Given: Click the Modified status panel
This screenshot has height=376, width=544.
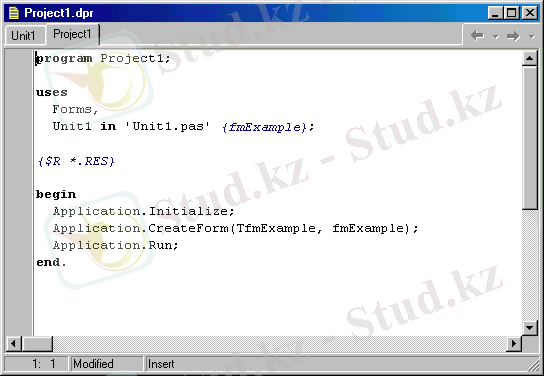Looking at the screenshot, I should [107, 364].
